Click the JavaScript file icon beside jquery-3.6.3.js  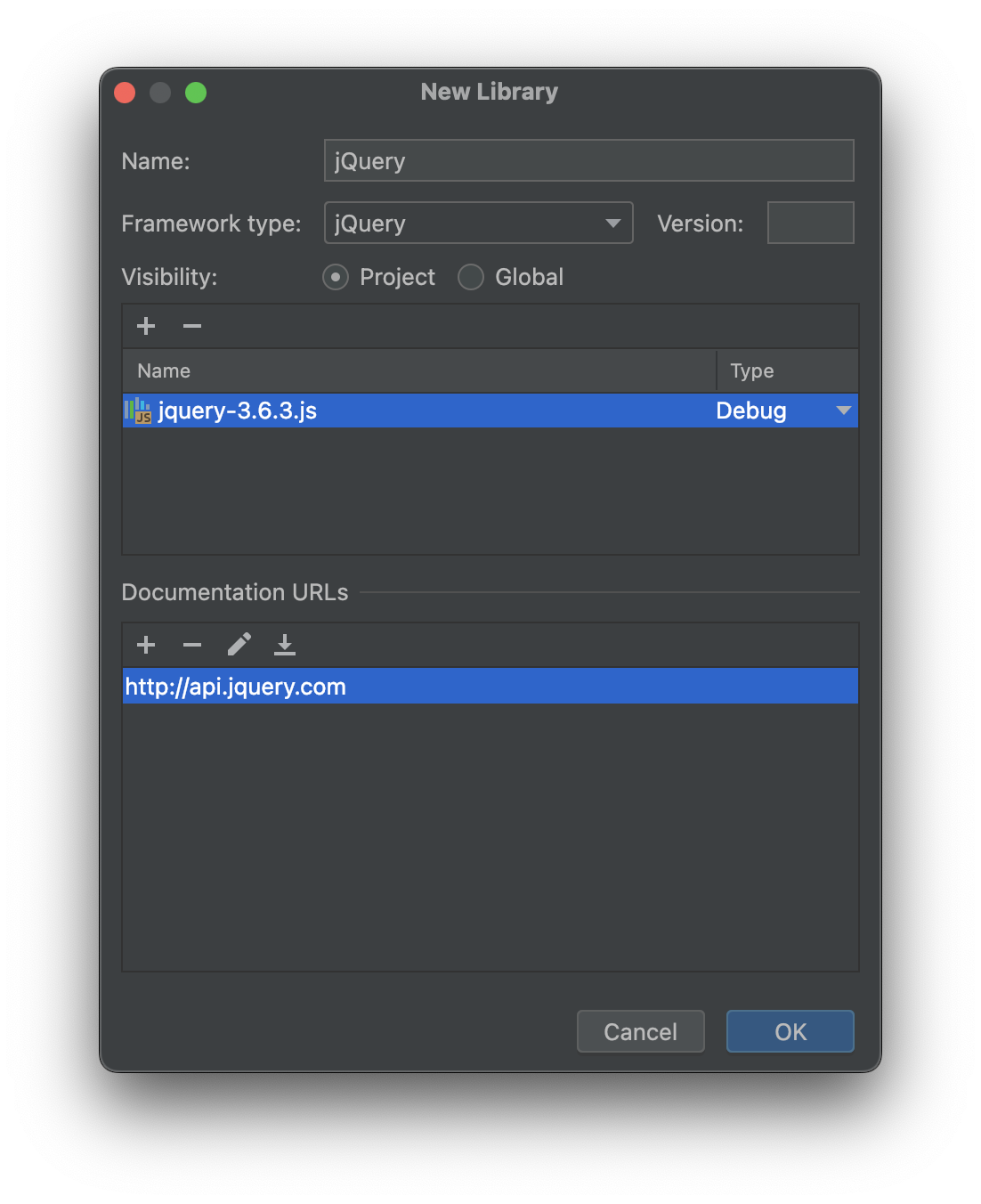pos(138,411)
